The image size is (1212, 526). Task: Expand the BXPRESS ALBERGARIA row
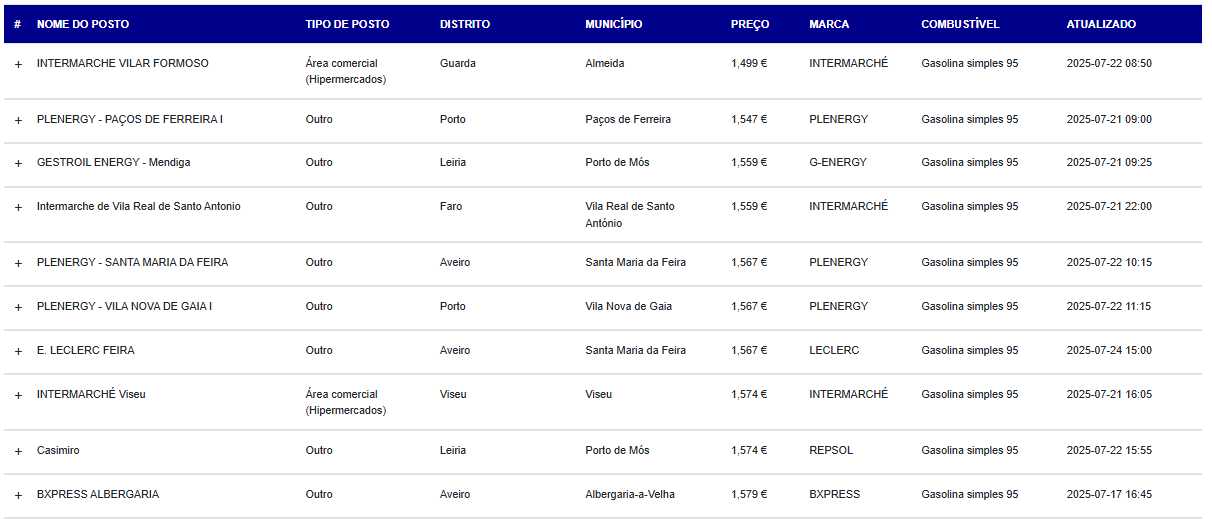tap(18, 495)
